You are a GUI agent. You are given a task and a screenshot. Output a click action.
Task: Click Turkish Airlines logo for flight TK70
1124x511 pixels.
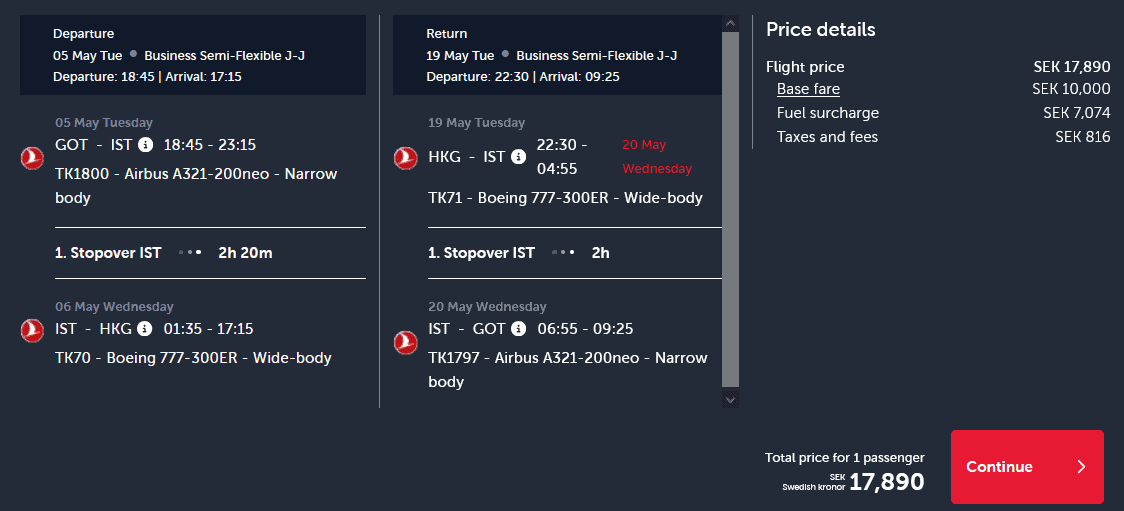click(32, 330)
